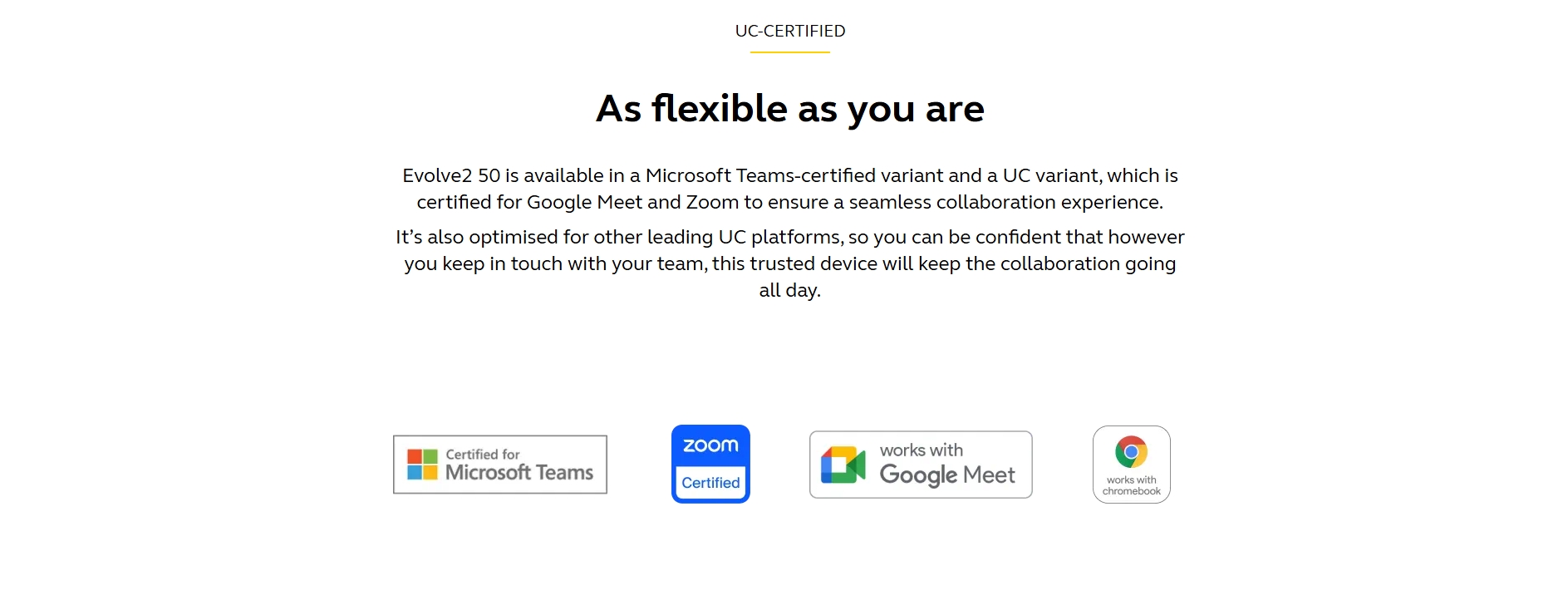This screenshot has height=605, width=1568.
Task: Click the Certified for text in Teams badge
Action: tap(483, 454)
